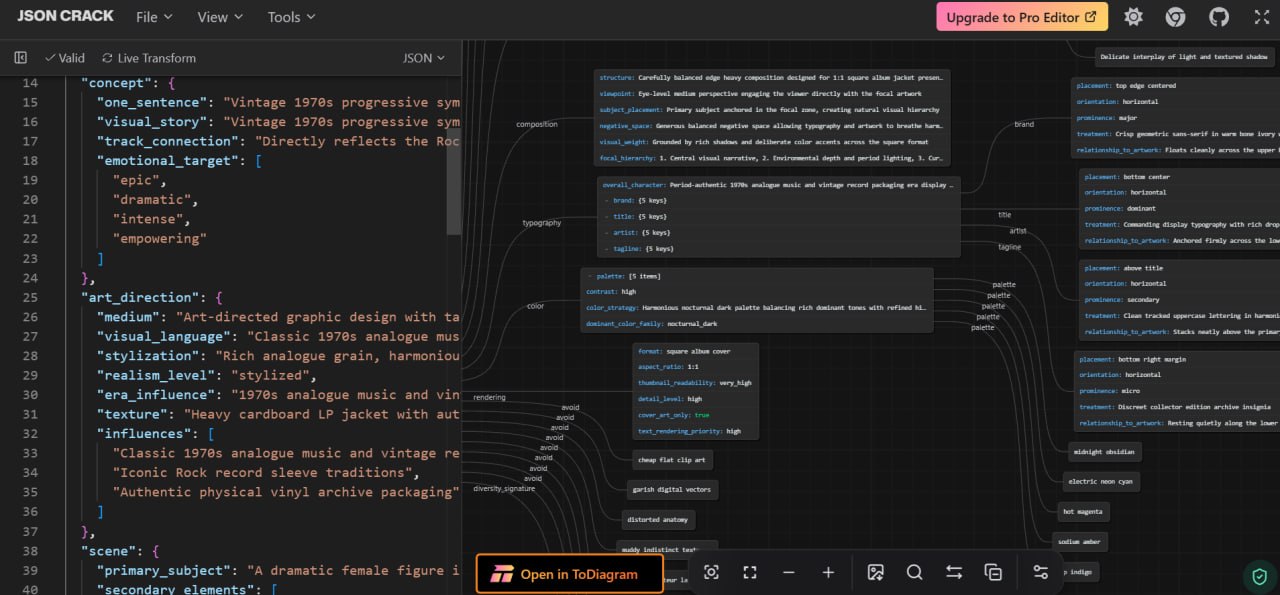Rotate graph layout direction
The image size is (1280, 595).
click(954, 572)
